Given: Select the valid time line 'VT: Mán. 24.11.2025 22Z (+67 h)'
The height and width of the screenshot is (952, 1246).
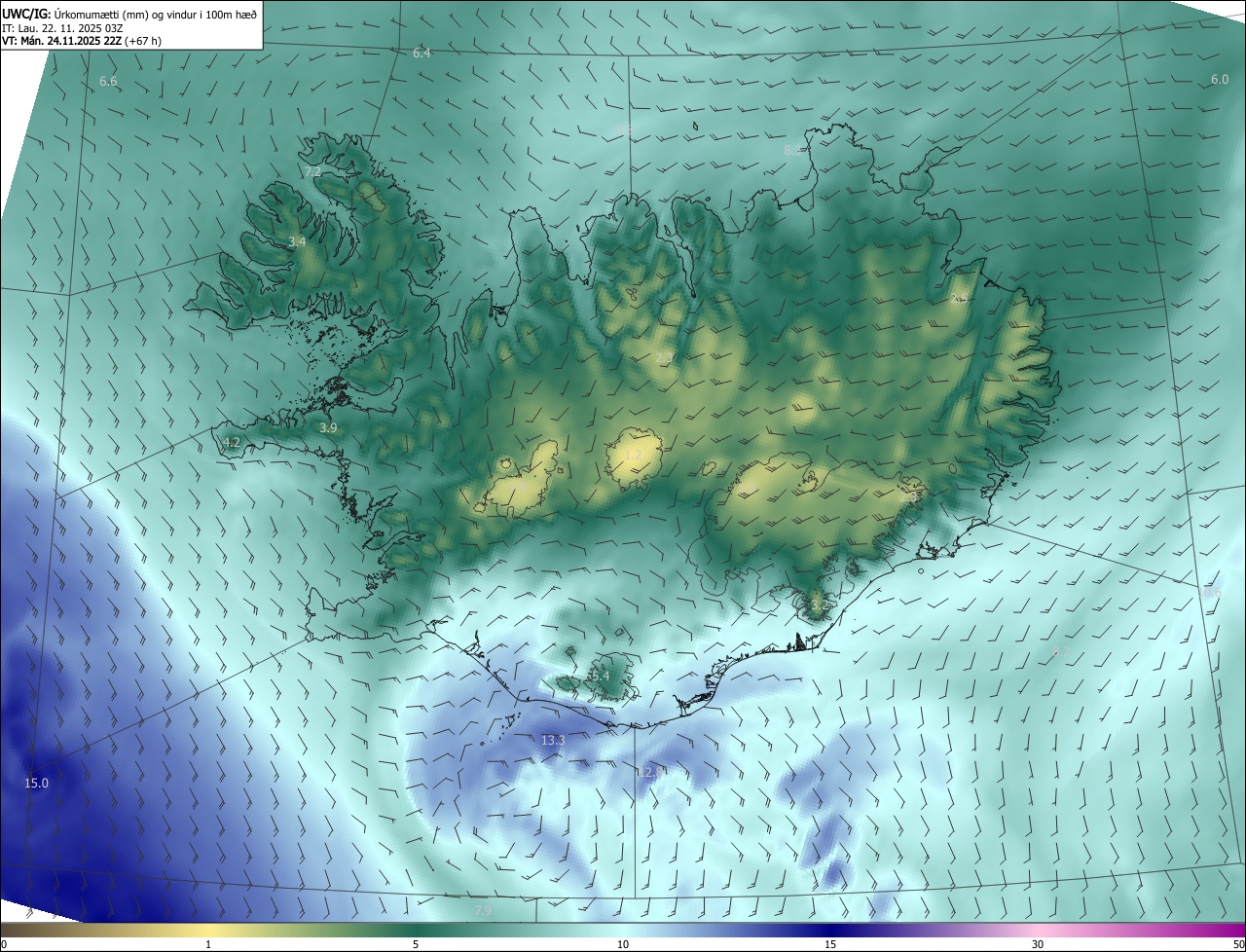Looking at the screenshot, I should click(x=82, y=41).
